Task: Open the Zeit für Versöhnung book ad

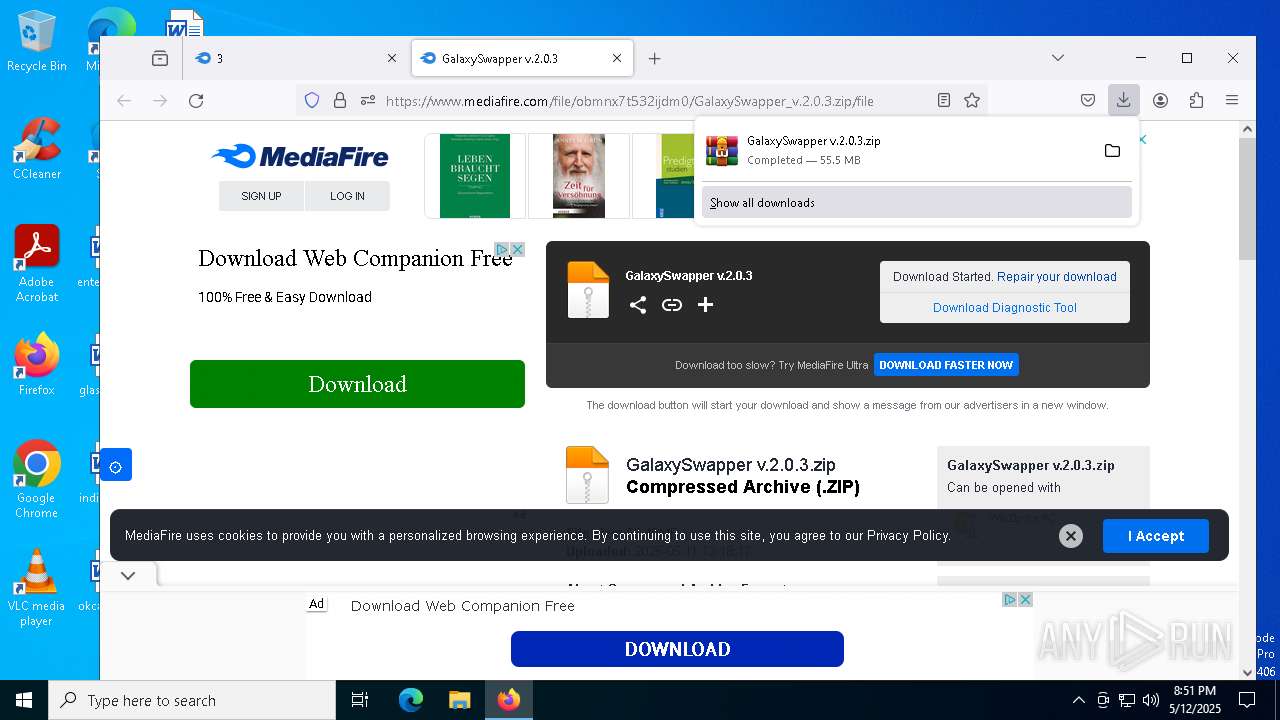Action: 578,176
